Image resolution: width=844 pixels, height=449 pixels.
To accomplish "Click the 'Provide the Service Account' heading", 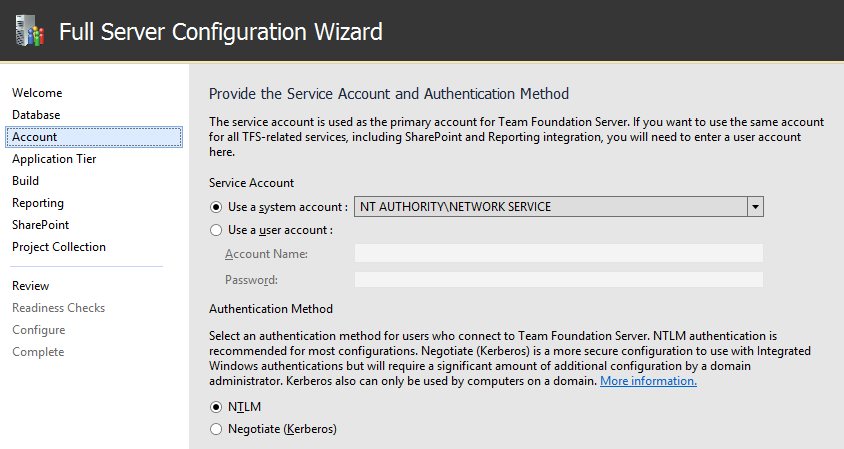I will (389, 94).
